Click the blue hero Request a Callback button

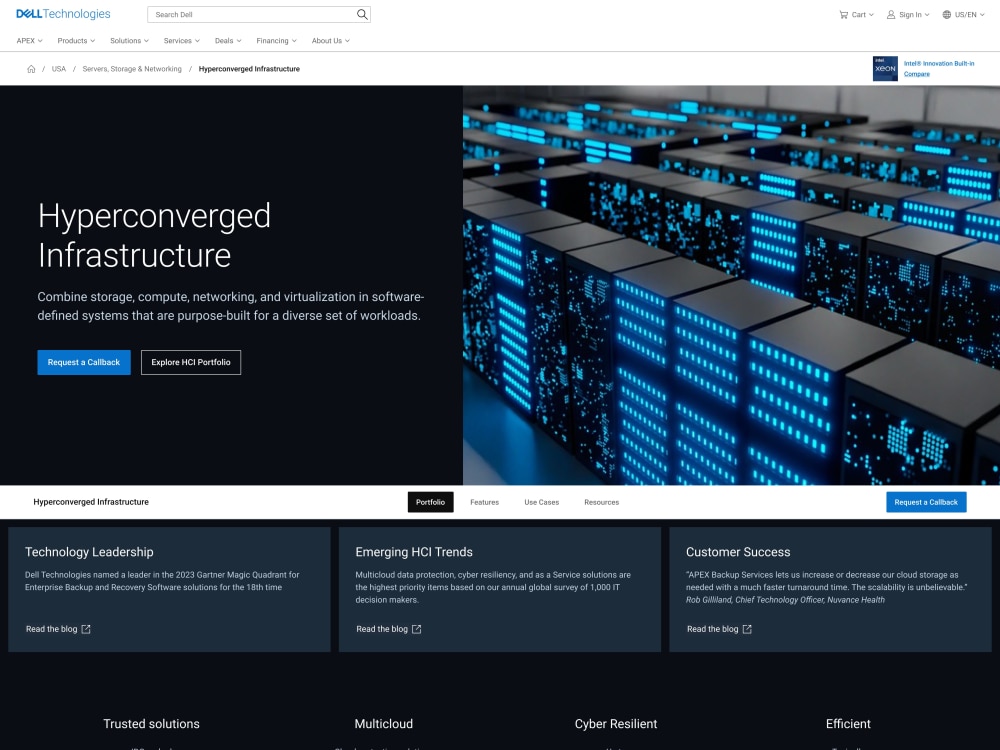tap(84, 362)
